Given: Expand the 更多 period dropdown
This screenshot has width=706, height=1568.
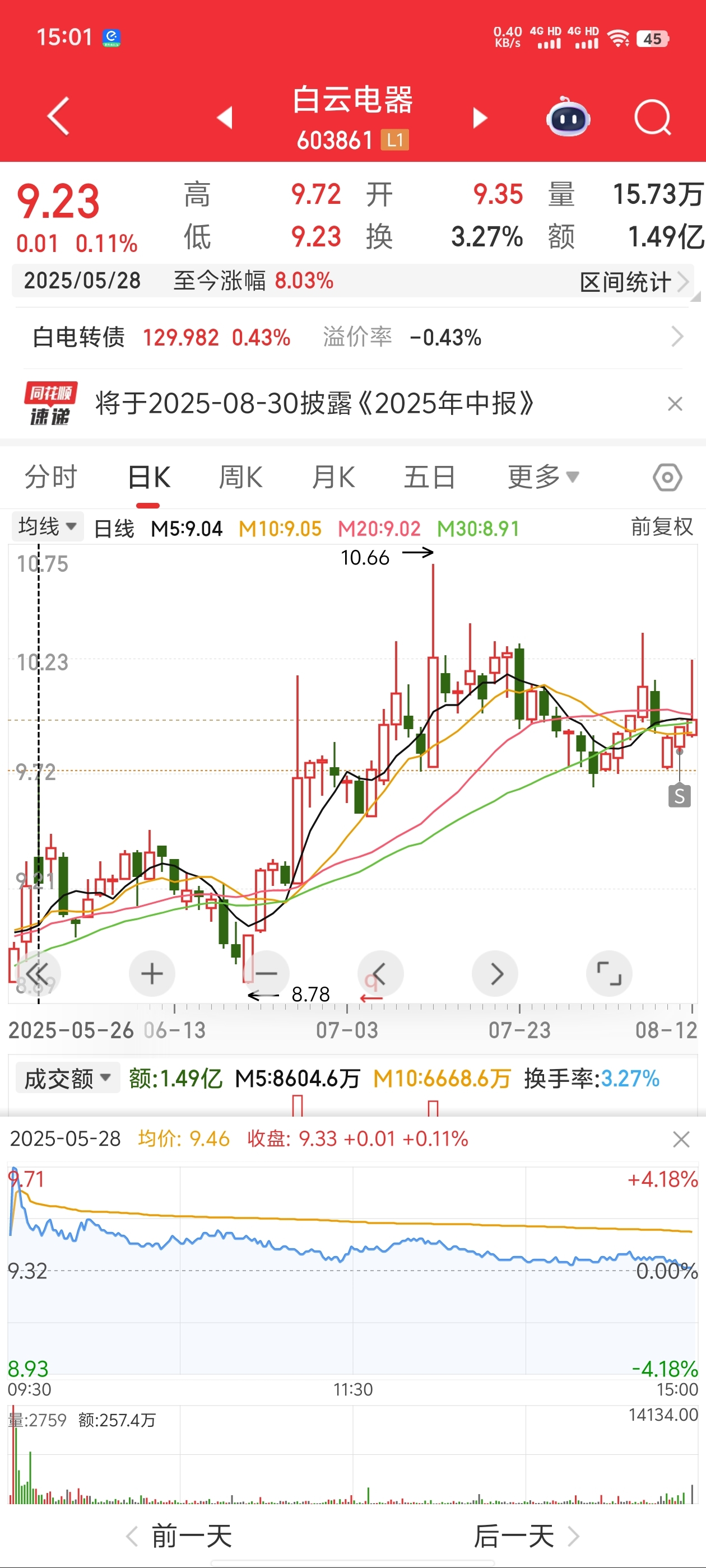Looking at the screenshot, I should 544,477.
